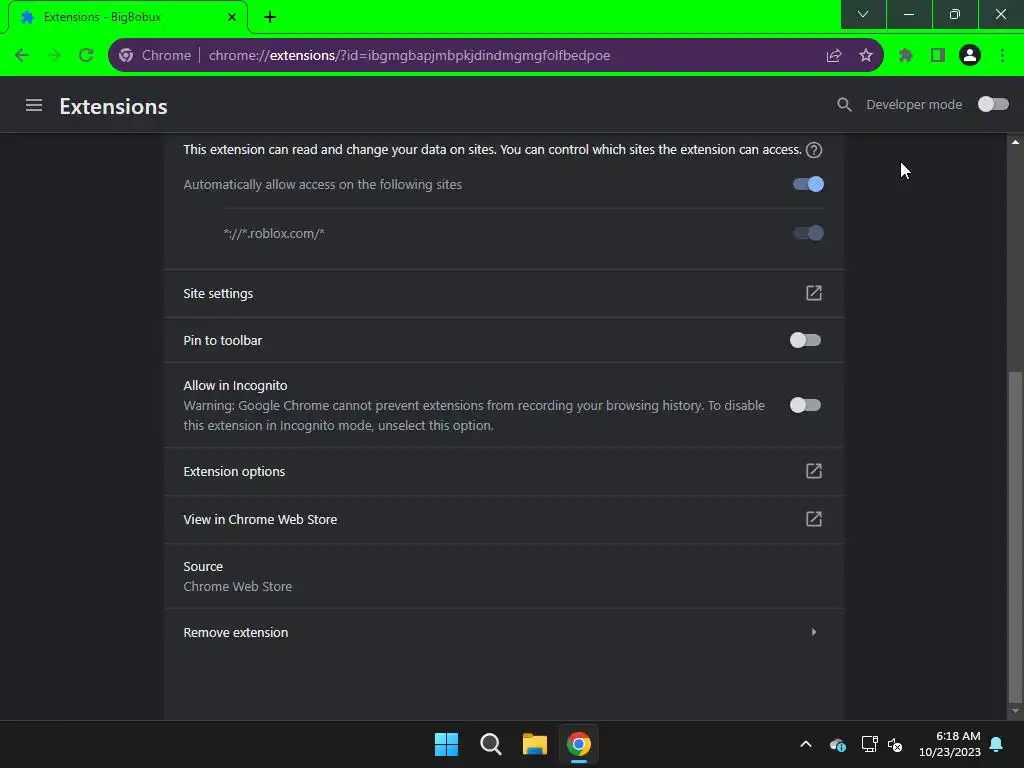
Task: Click the vertical scrollbar thumb
Action: point(1015,536)
